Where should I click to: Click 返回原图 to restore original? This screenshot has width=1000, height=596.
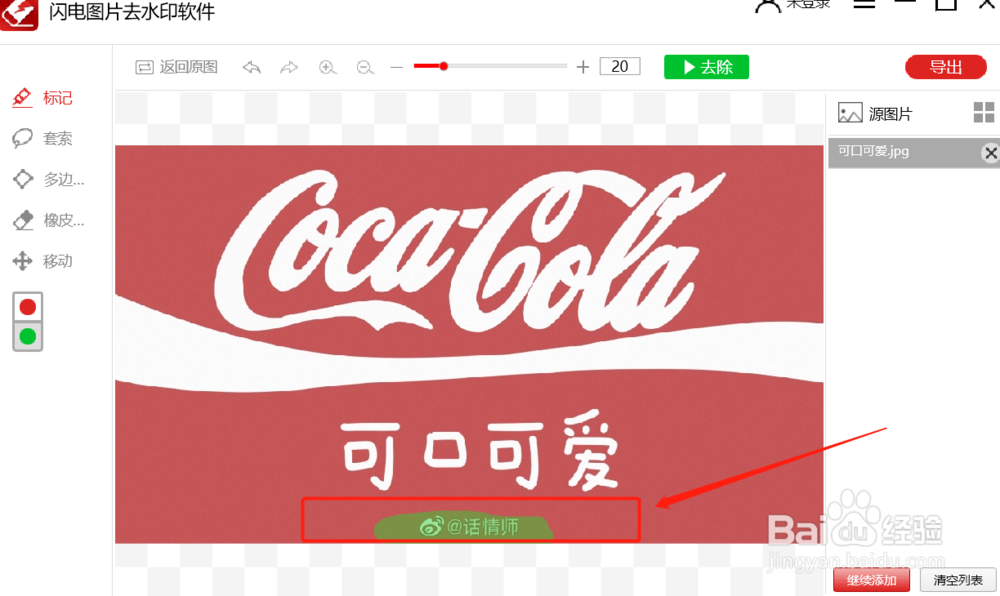click(x=177, y=67)
